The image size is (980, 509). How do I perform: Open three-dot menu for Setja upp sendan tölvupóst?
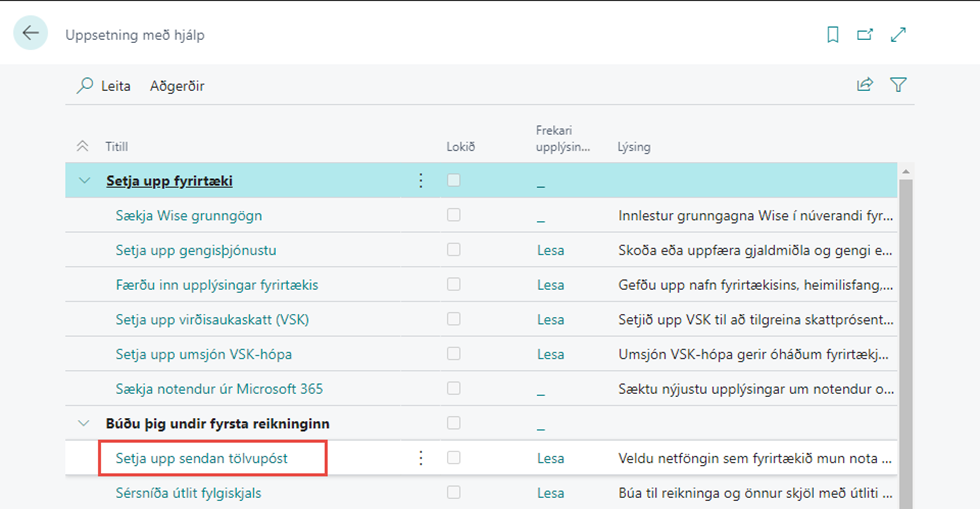421,458
